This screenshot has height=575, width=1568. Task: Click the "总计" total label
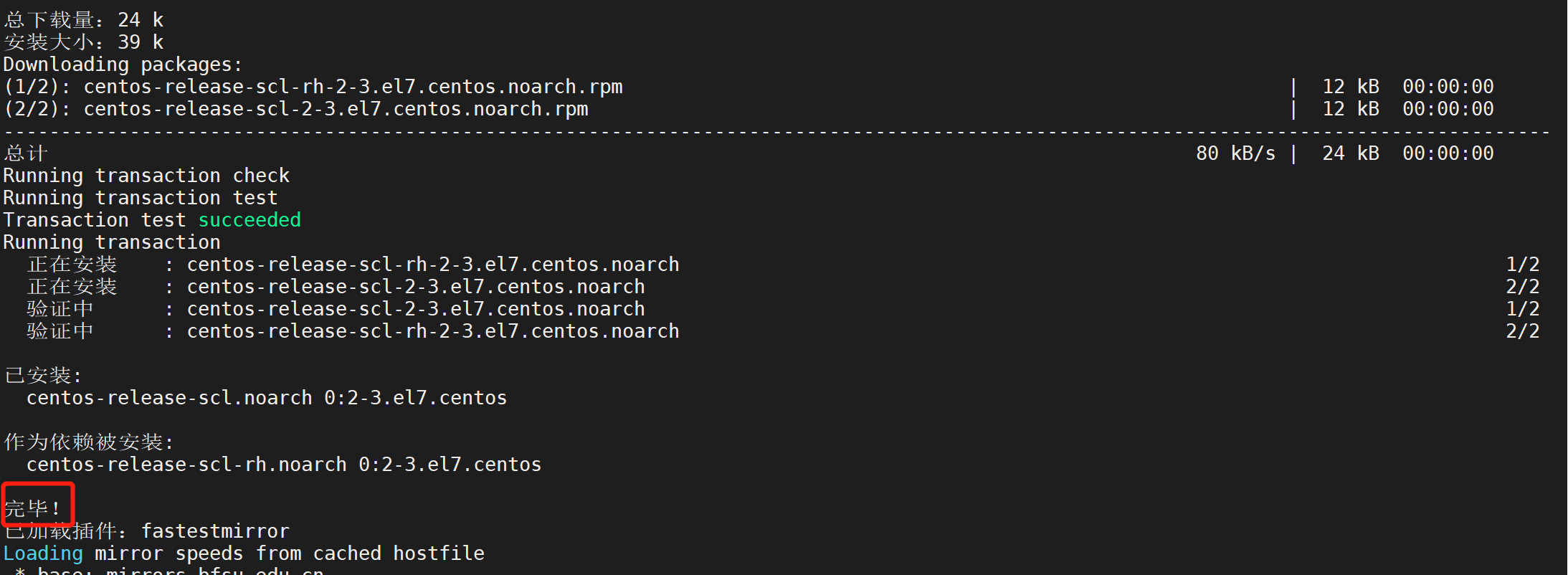point(26,153)
